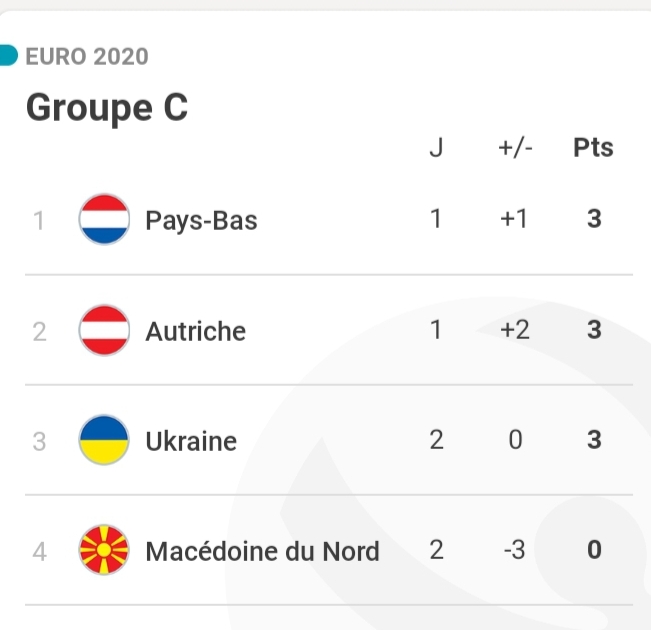Select the Ukraine team name
The width and height of the screenshot is (651, 630).
pyautogui.click(x=191, y=441)
